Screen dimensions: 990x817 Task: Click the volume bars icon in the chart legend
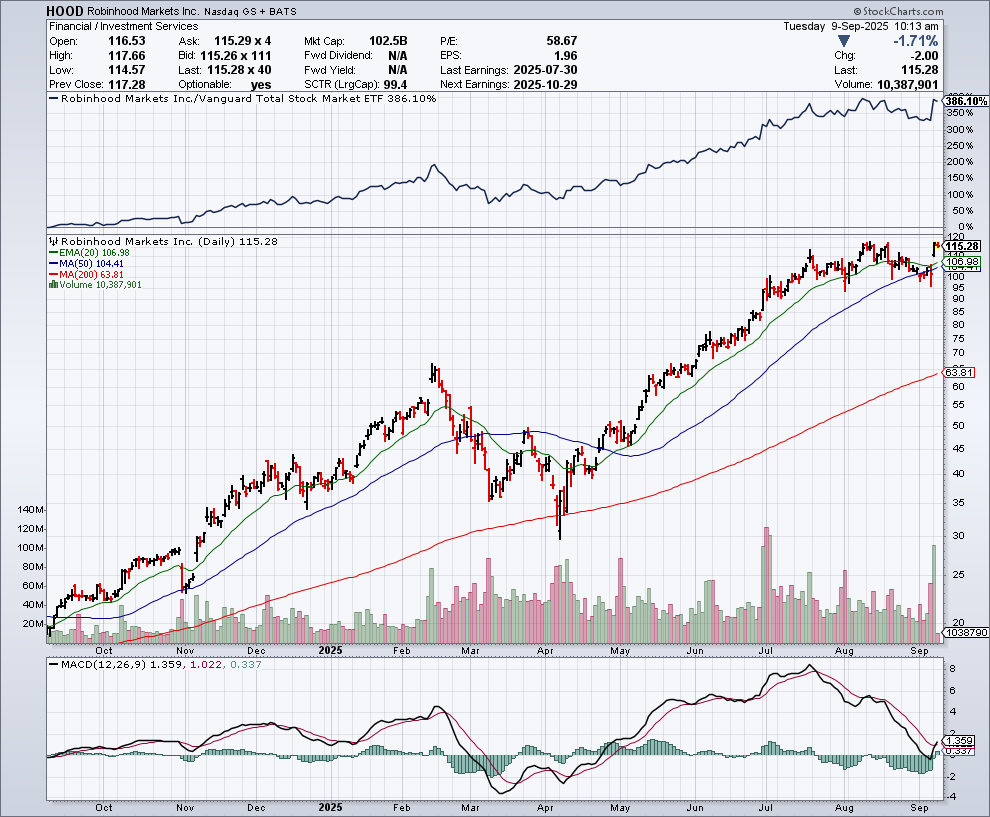[x=53, y=285]
